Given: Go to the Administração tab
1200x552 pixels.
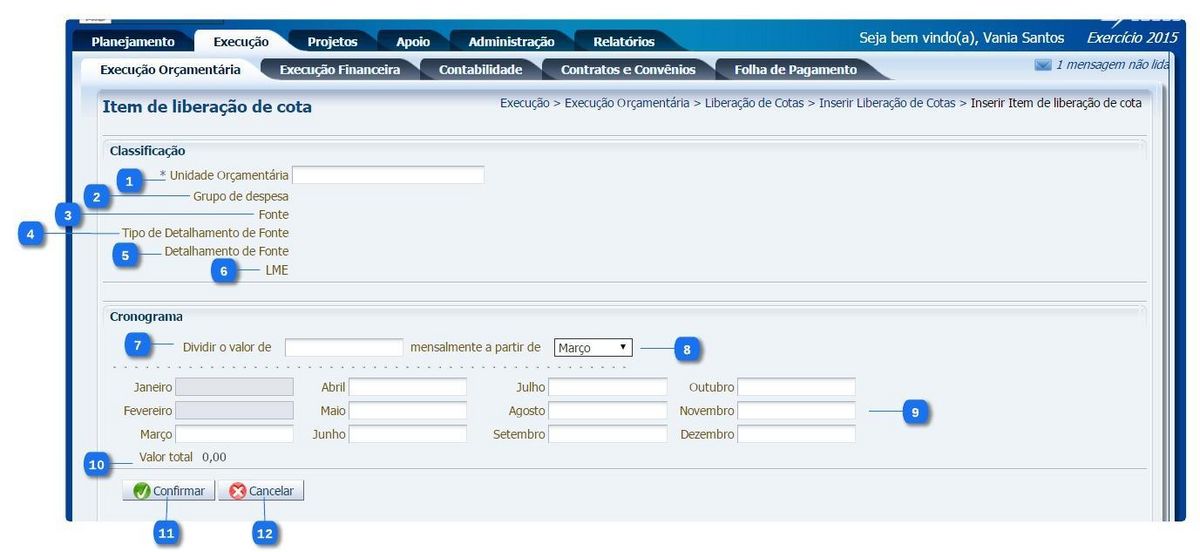Looking at the screenshot, I should click(x=511, y=42).
